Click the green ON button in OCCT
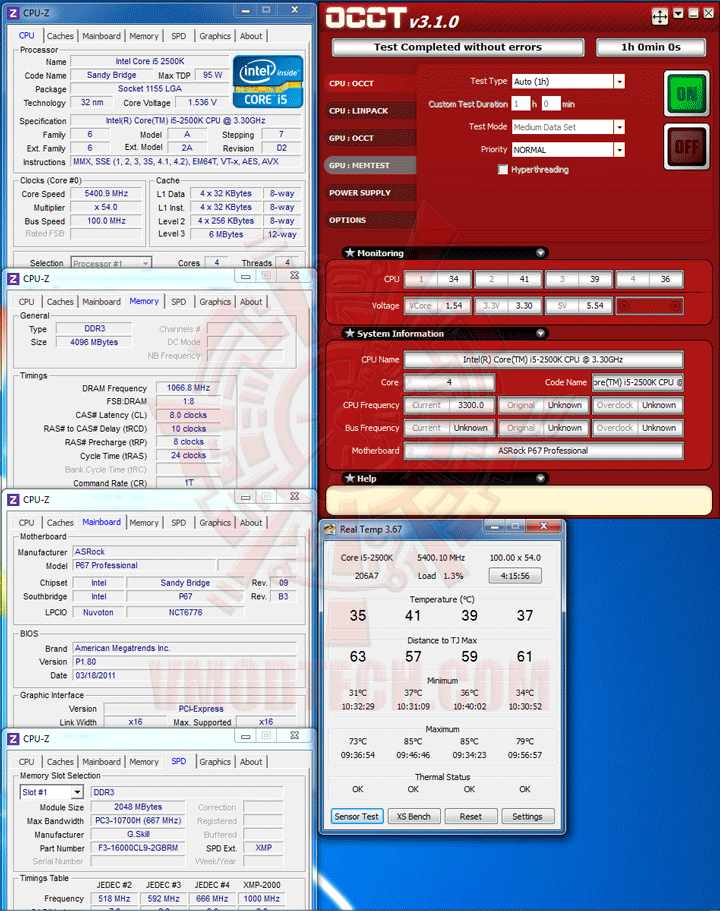 point(686,93)
